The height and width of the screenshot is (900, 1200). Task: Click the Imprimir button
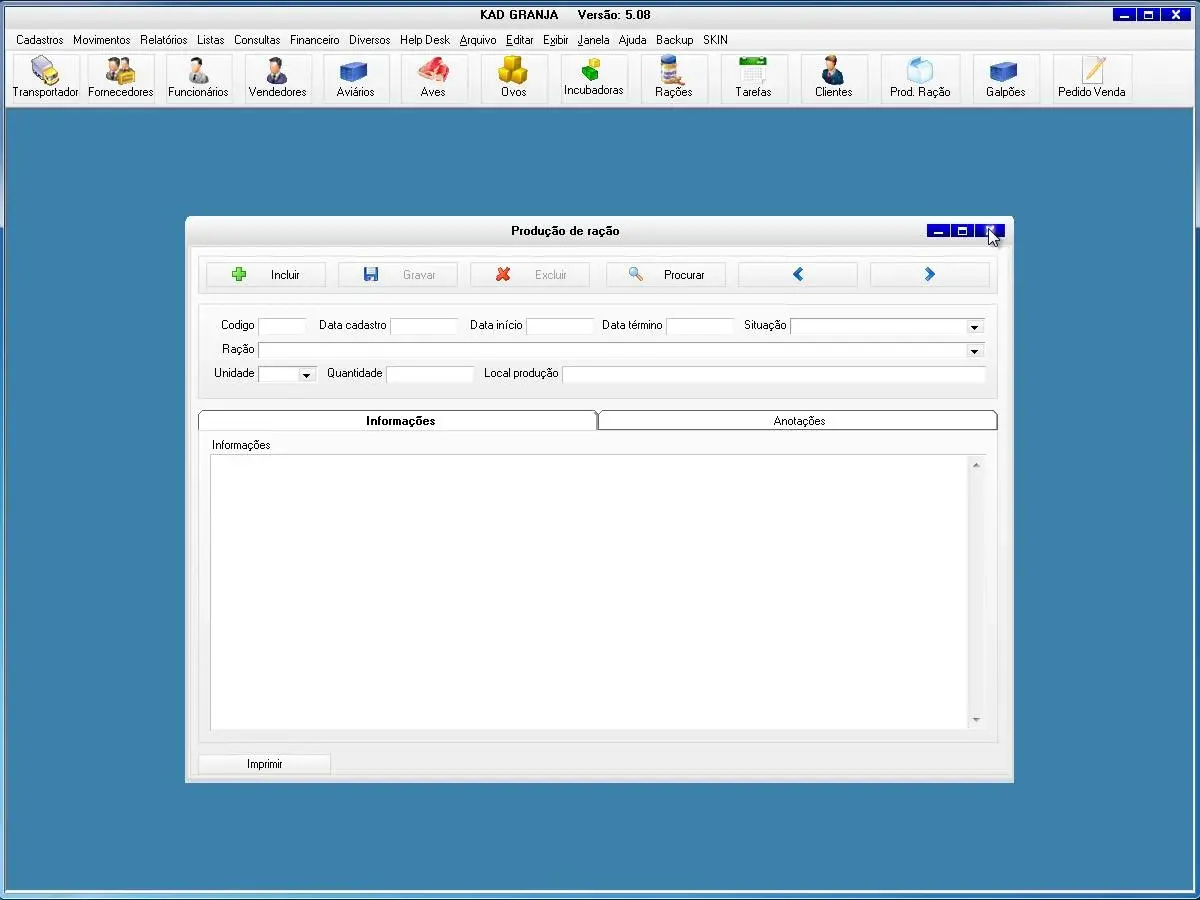pyautogui.click(x=265, y=764)
